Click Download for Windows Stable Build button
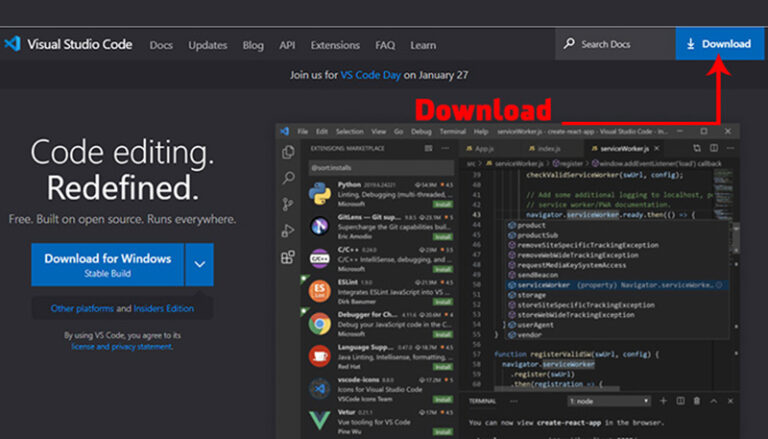Image resolution: width=768 pixels, height=439 pixels. coord(108,265)
